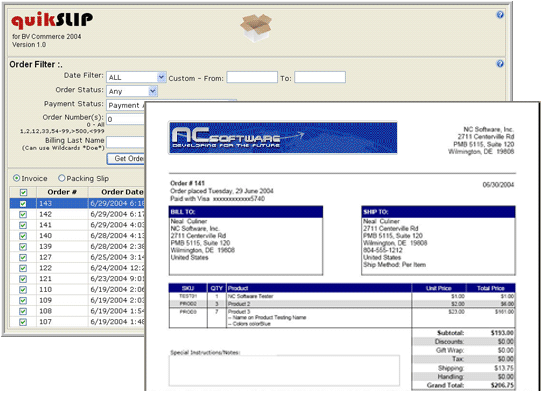Screen dimensions: 546x395
Task: Toggle the select-all checkbox in table header
Action: (x=23, y=192)
